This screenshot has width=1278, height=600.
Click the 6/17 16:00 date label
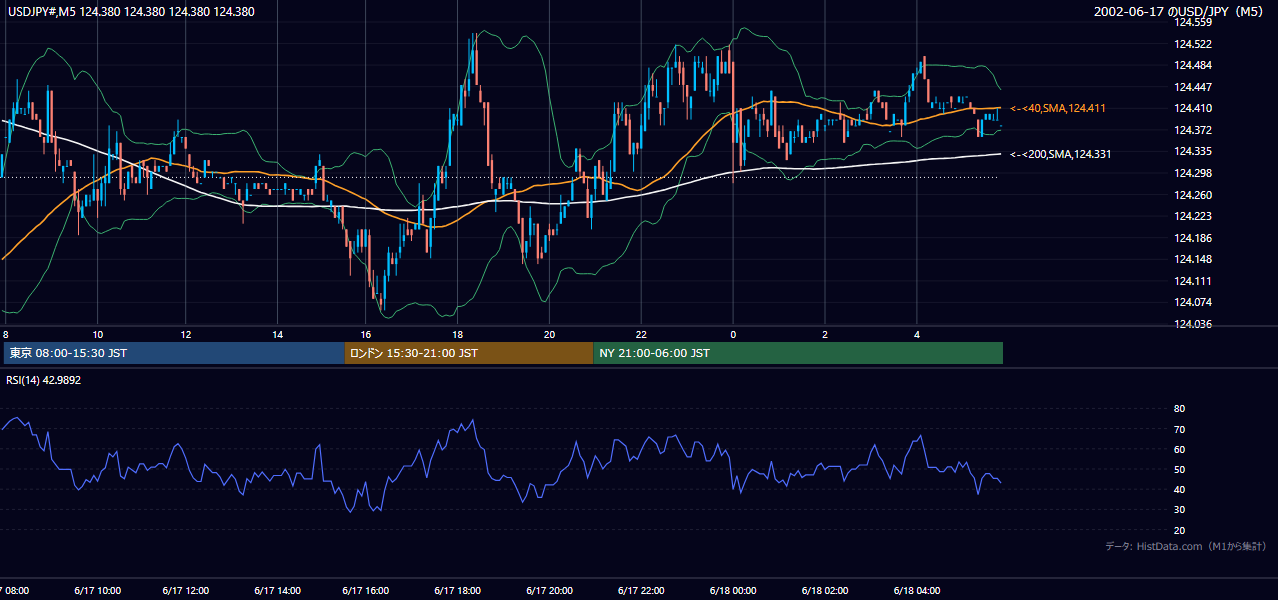tap(366, 591)
